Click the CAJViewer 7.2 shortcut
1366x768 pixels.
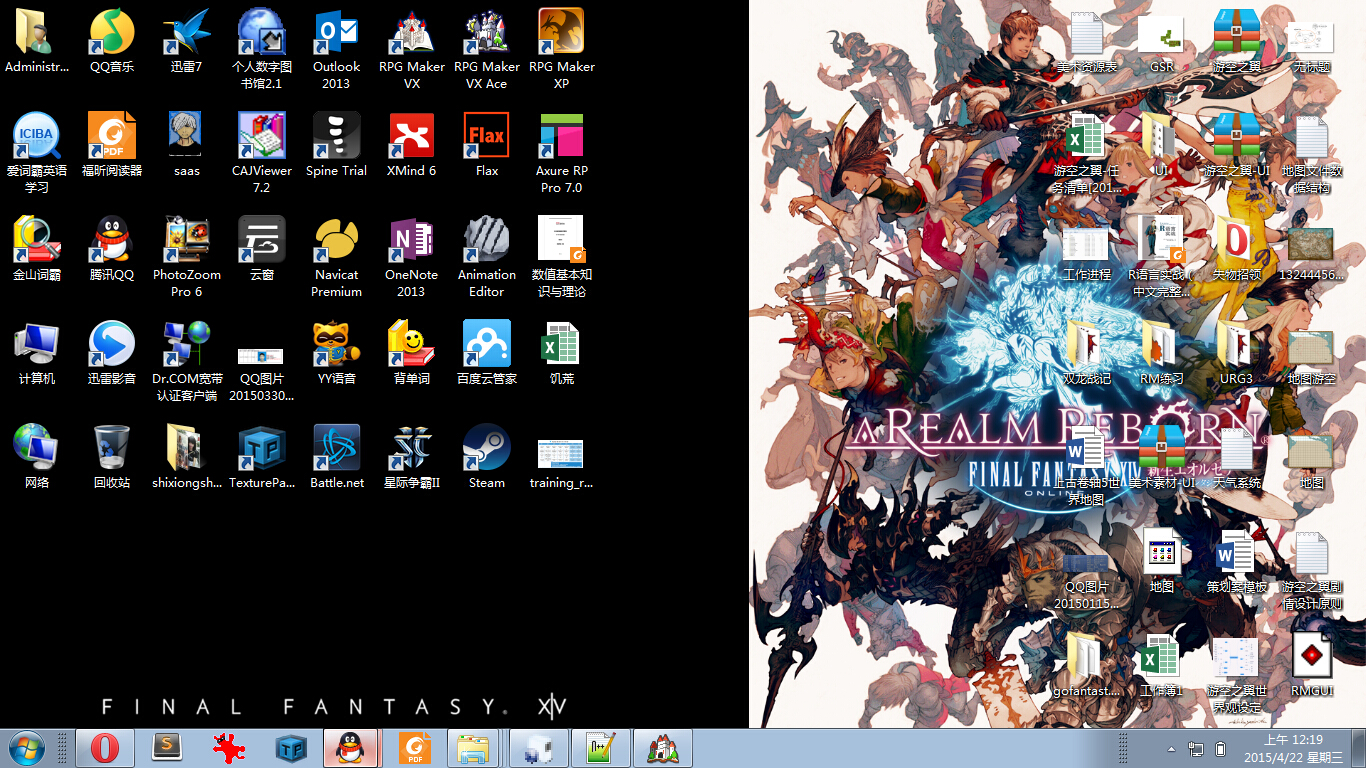[x=262, y=154]
